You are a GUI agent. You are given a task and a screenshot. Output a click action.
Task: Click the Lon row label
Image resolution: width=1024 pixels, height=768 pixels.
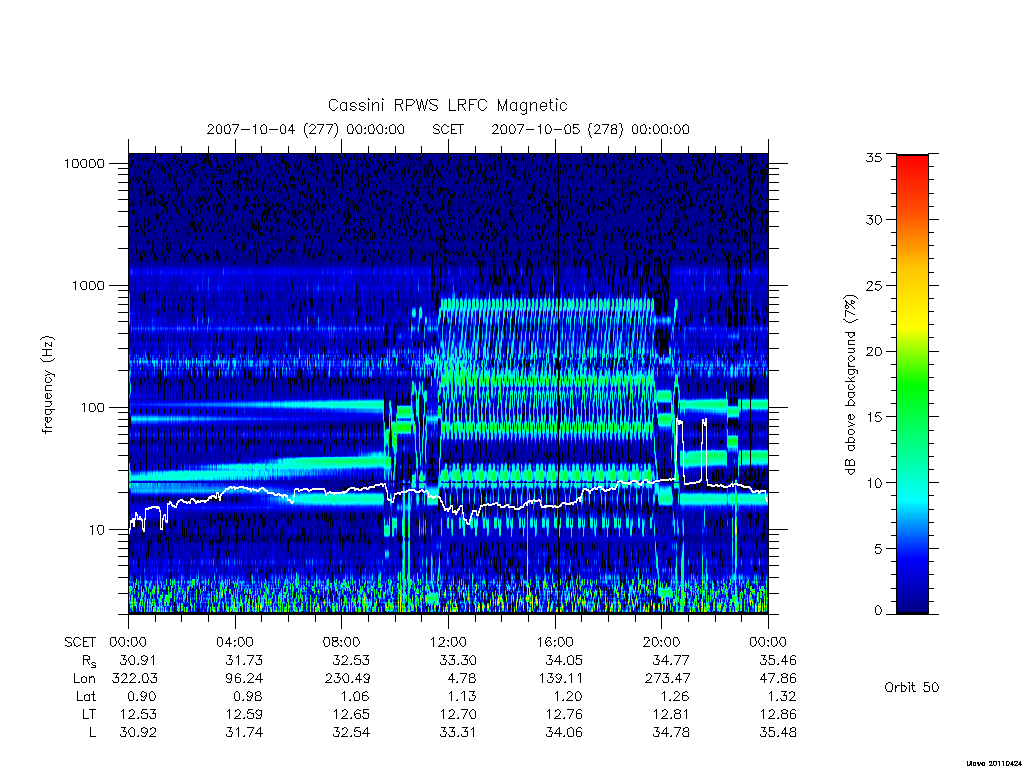pos(84,679)
